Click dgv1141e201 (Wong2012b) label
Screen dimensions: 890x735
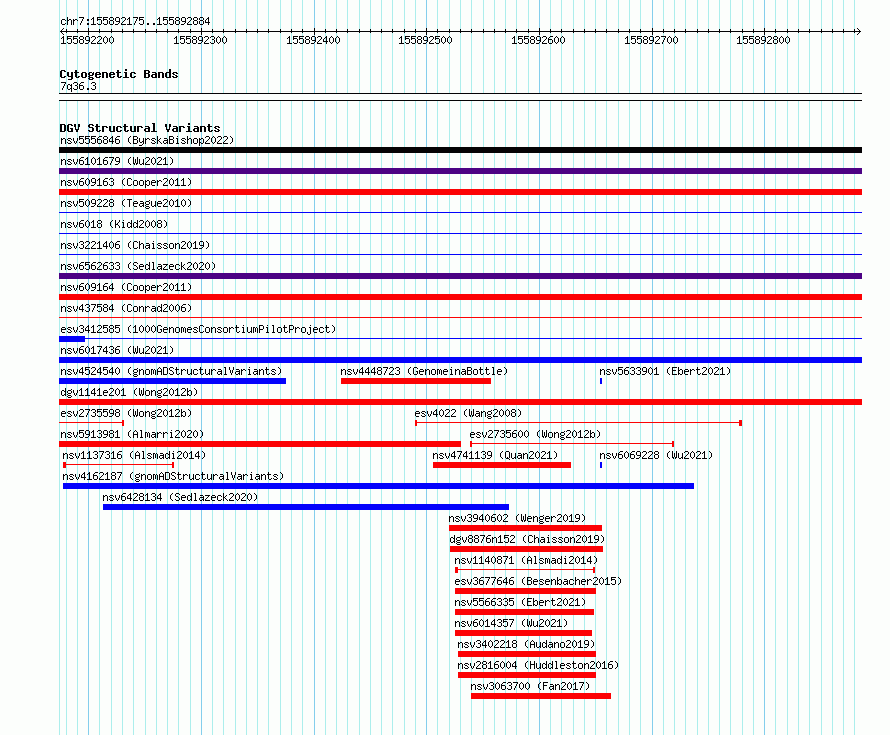point(129,392)
